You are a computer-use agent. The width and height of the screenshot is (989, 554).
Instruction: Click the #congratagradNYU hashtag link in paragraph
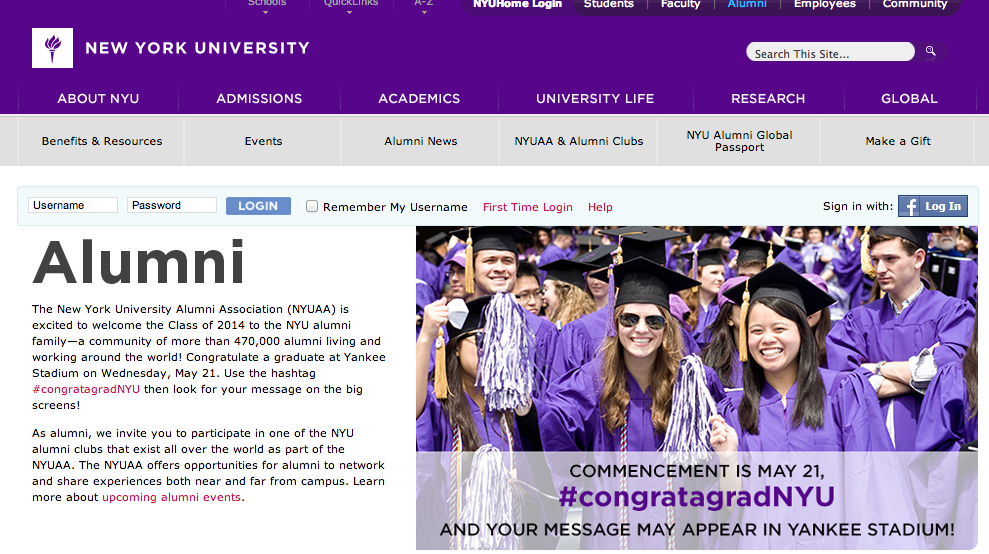click(x=86, y=389)
